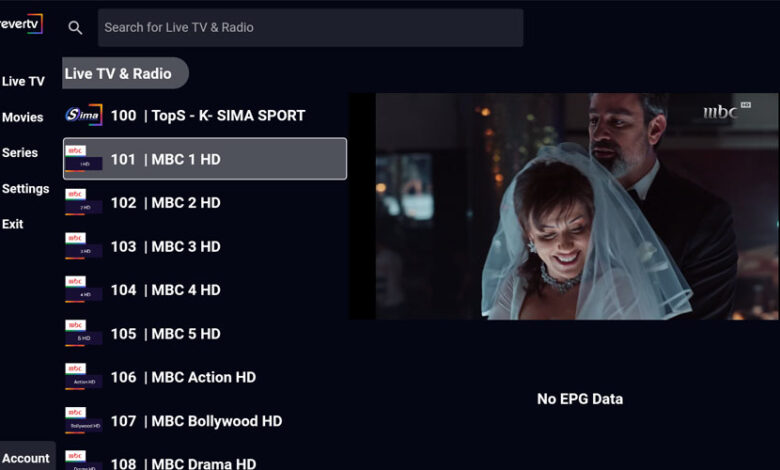
Task: Open Settings from the sidebar
Action: (x=26, y=189)
